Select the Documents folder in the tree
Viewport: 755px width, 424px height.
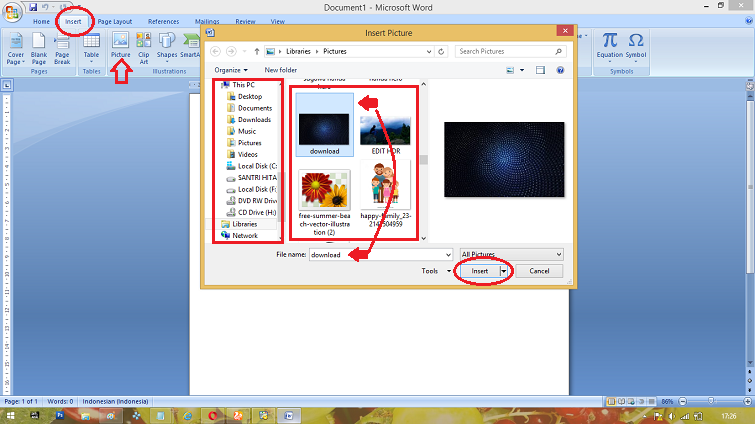pos(255,108)
